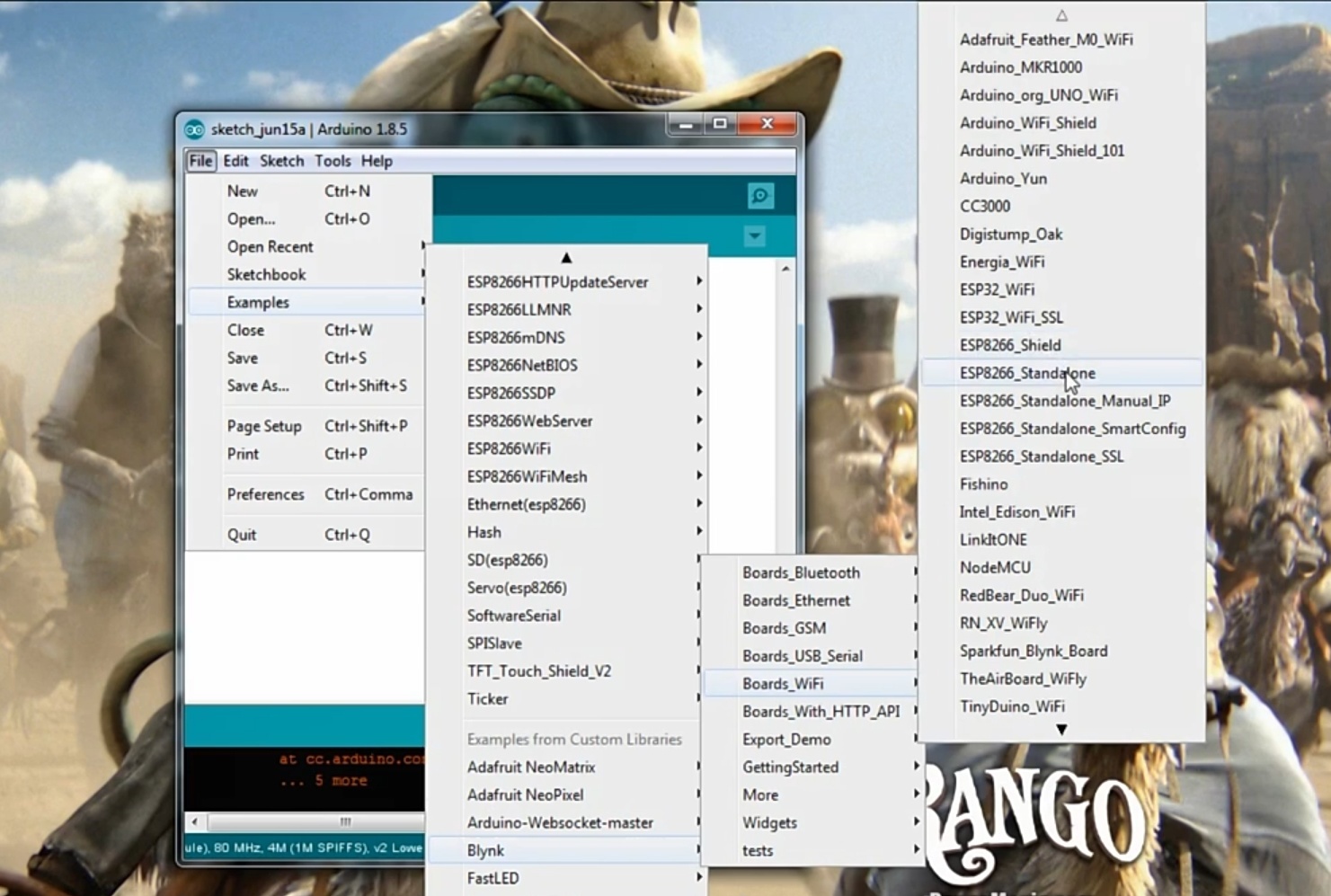Screen dimensions: 1331x896
Task: Open Boards_Bluetooth submenu
Action: coord(812,572)
